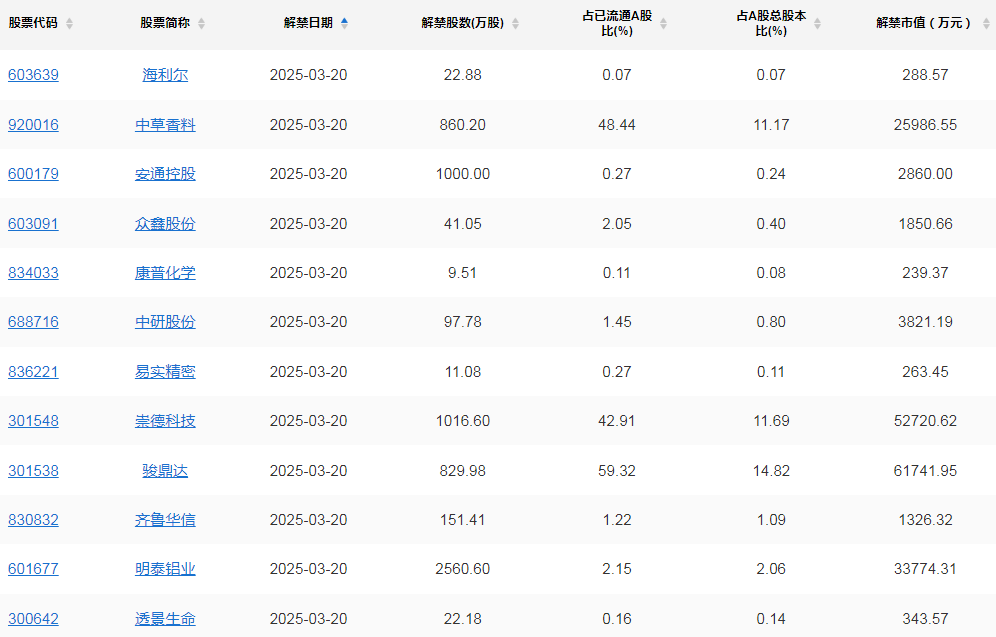Open stock code link 603639
The width and height of the screenshot is (996, 637).
click(x=33, y=75)
